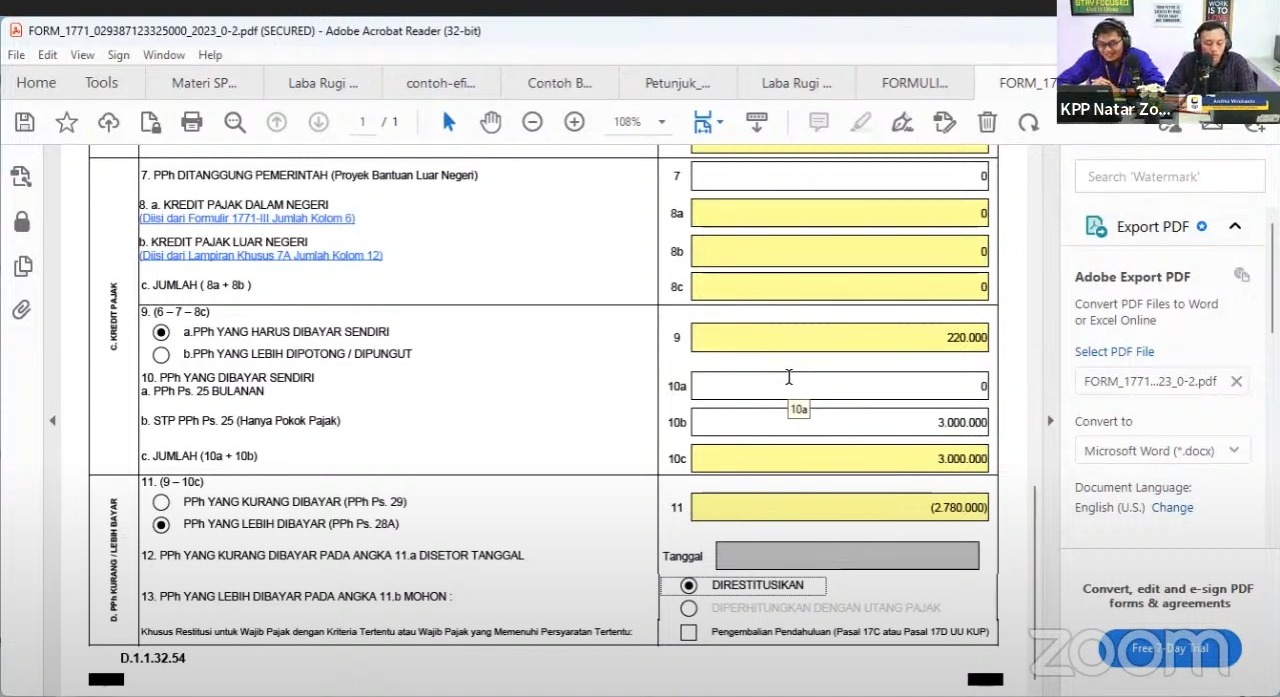Image resolution: width=1280 pixels, height=697 pixels.
Task: Click the Select PDF File link
Action: (1114, 352)
